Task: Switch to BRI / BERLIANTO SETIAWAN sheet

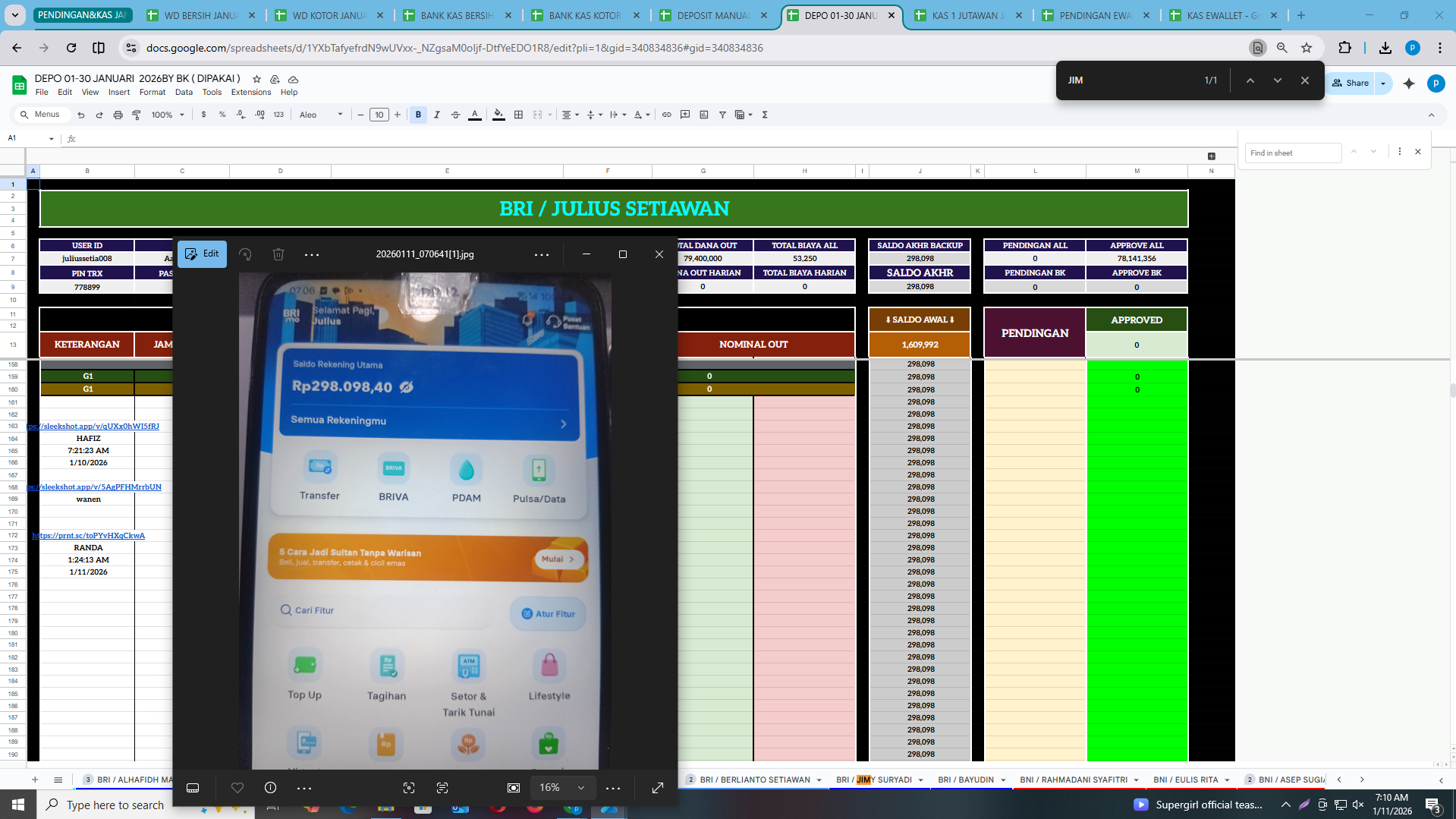Action: (x=755, y=780)
